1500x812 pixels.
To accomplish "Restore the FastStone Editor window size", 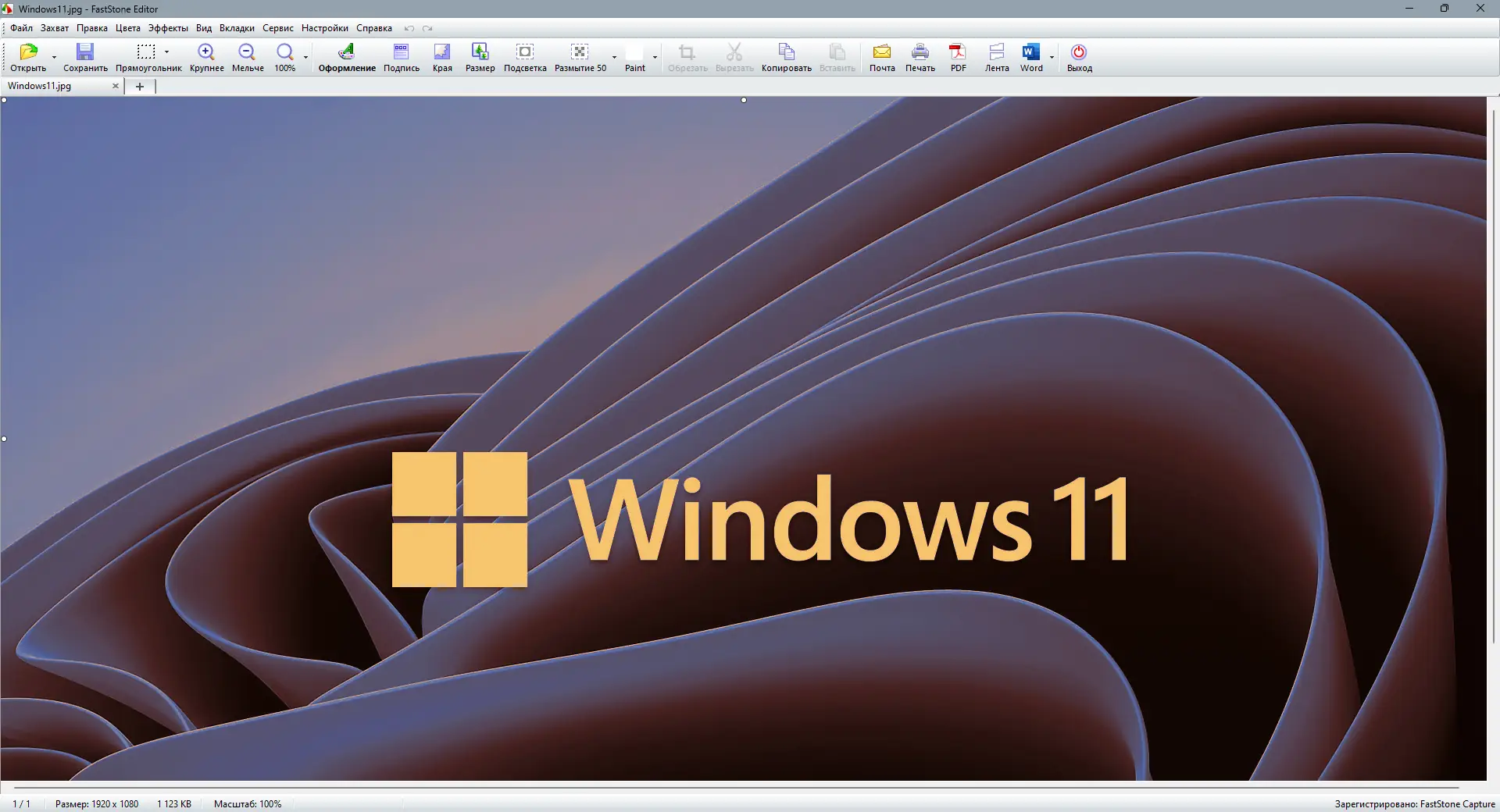I will coord(1444,9).
